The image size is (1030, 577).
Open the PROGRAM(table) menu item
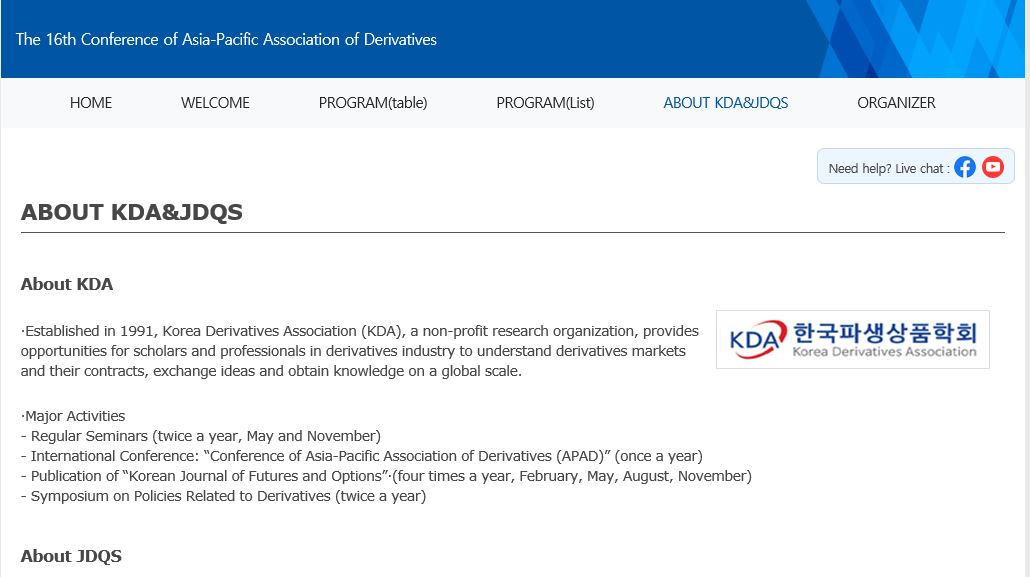pos(373,103)
